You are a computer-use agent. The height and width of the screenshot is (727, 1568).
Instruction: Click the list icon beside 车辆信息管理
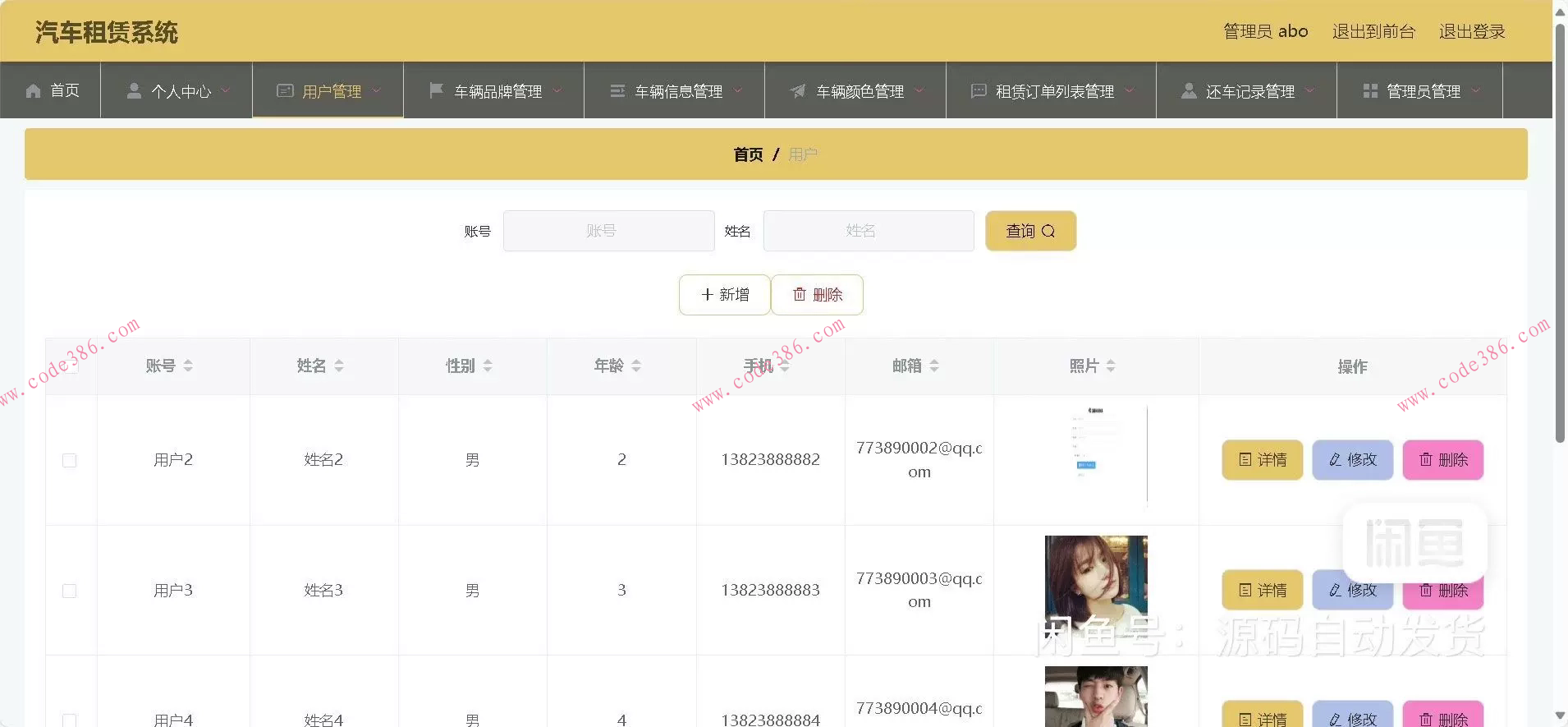[x=617, y=91]
